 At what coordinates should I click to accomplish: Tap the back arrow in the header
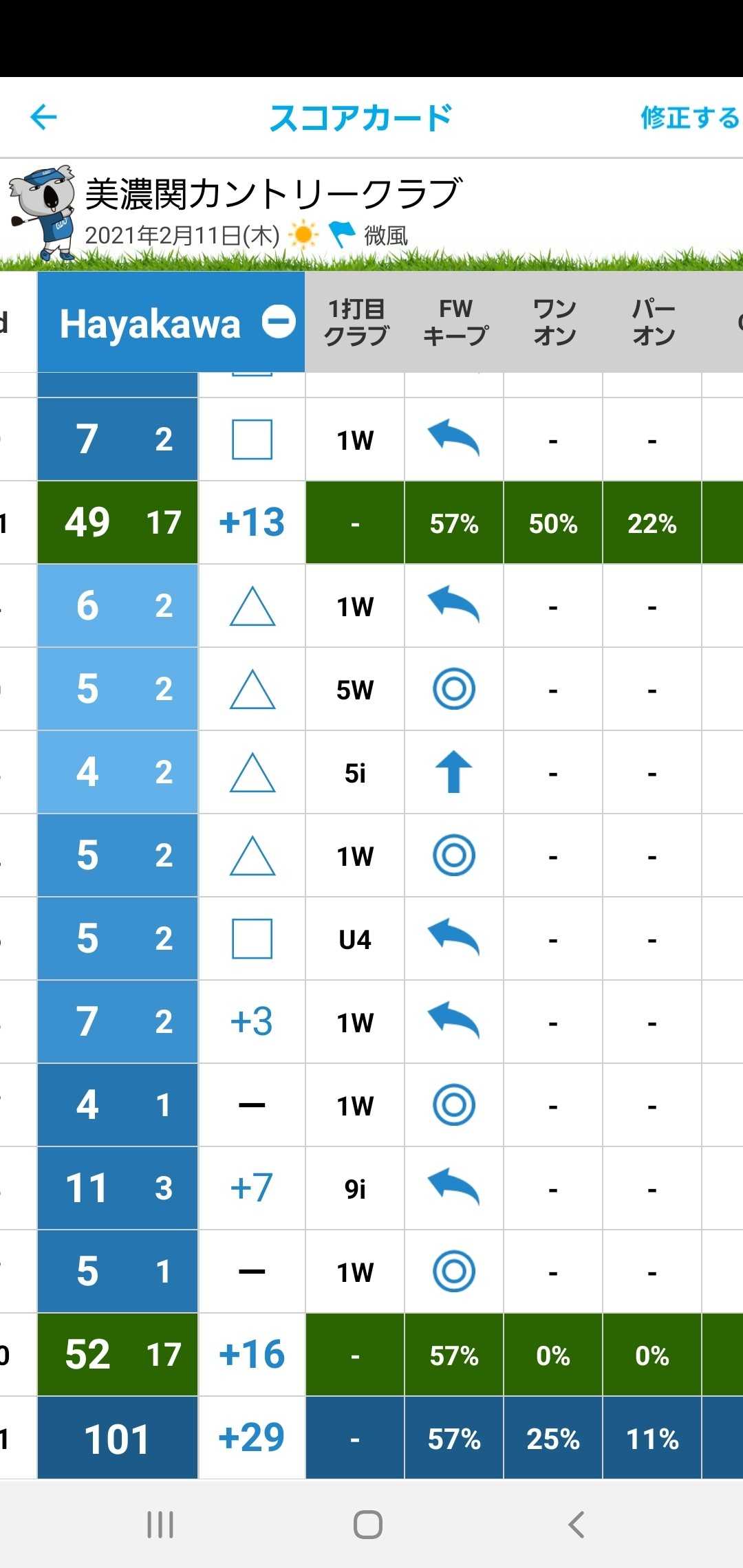click(43, 117)
